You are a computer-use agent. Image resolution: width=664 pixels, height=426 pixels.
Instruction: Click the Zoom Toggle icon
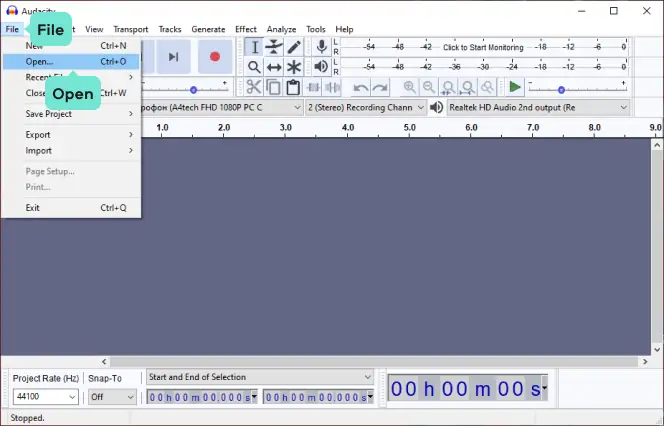(487, 87)
